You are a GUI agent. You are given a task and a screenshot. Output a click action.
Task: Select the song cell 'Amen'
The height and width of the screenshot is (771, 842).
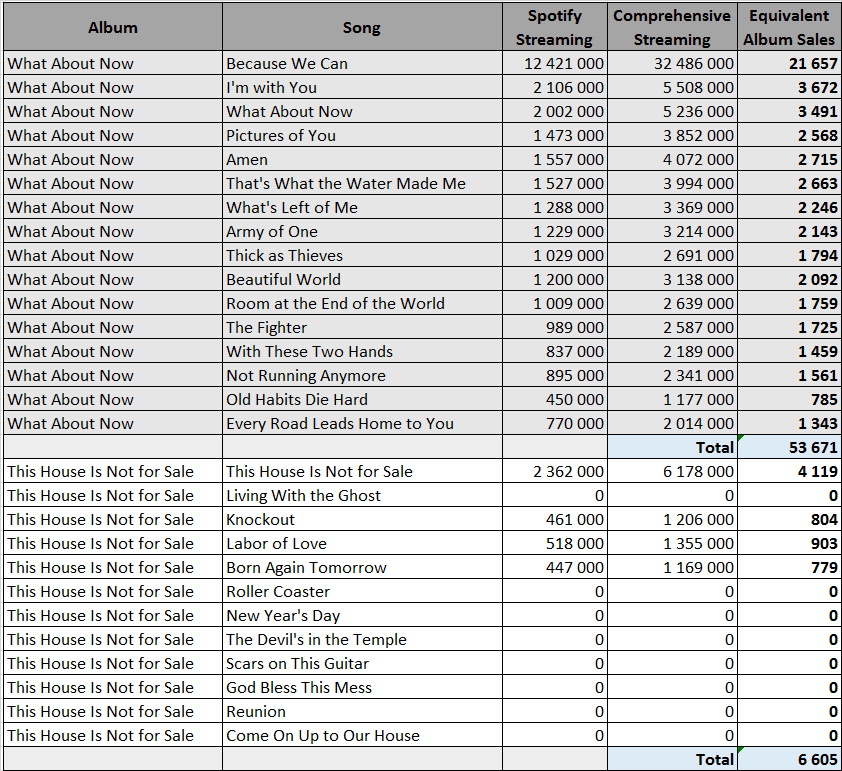tap(362, 159)
